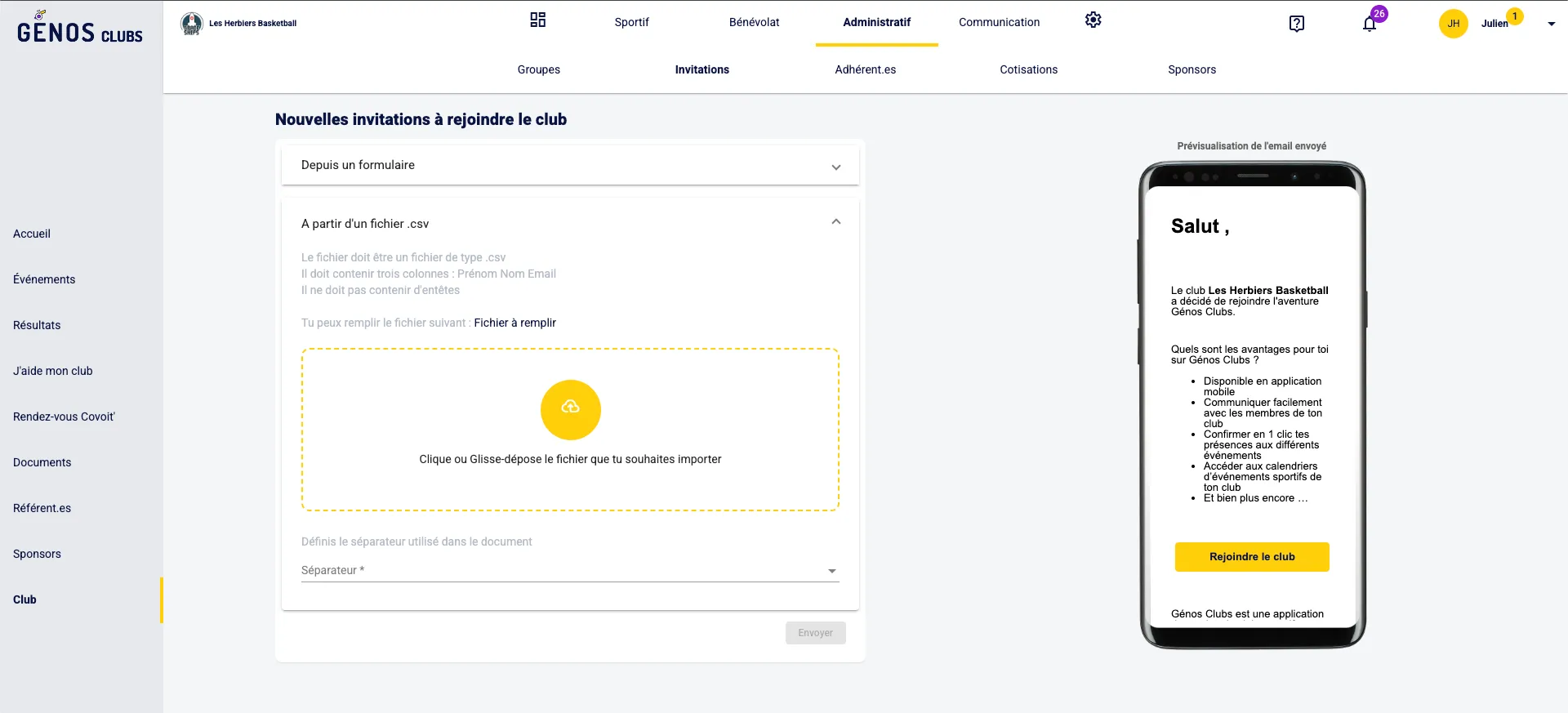Click the 'Les Herbiers Basketball' club name in the header
Viewport: 1568px width, 713px height.
(253, 24)
